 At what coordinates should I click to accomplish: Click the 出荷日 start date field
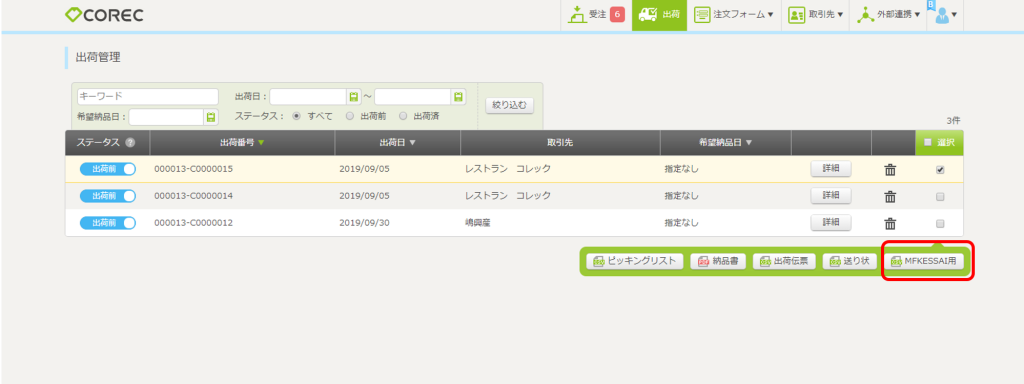click(x=308, y=97)
